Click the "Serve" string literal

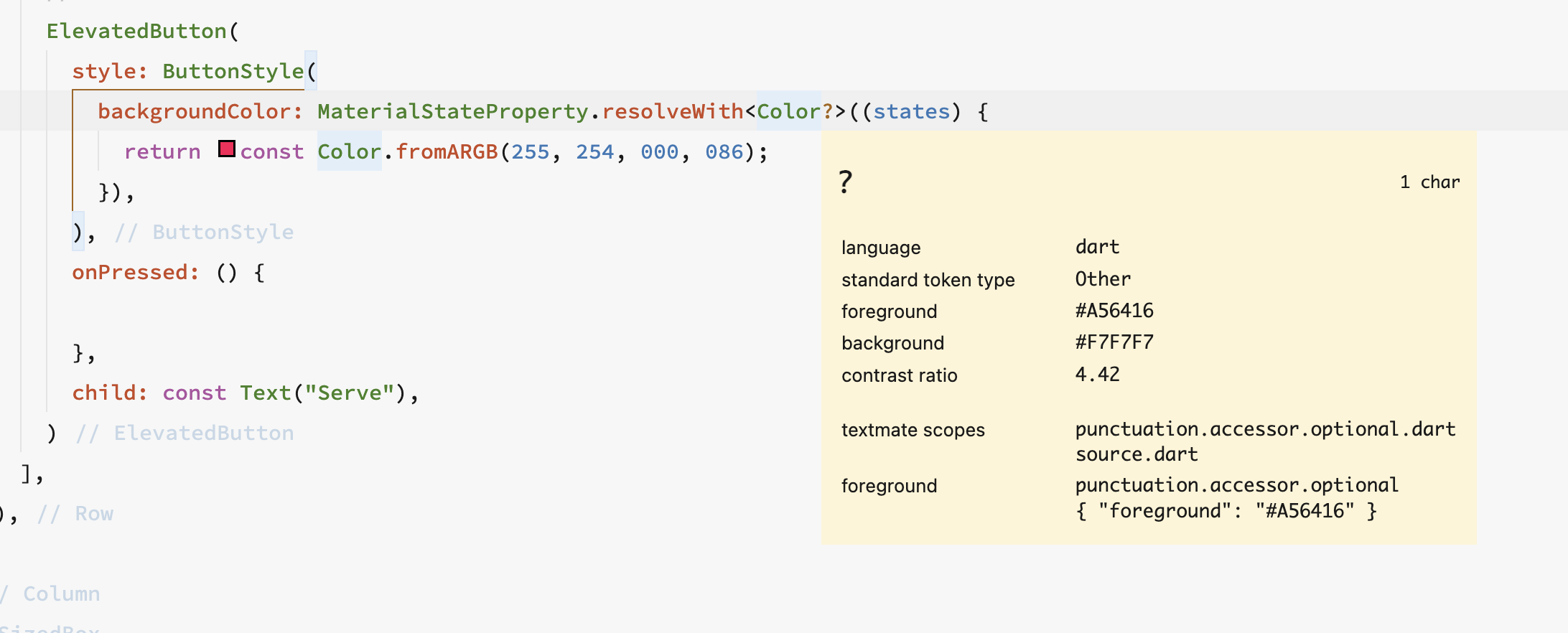350,393
